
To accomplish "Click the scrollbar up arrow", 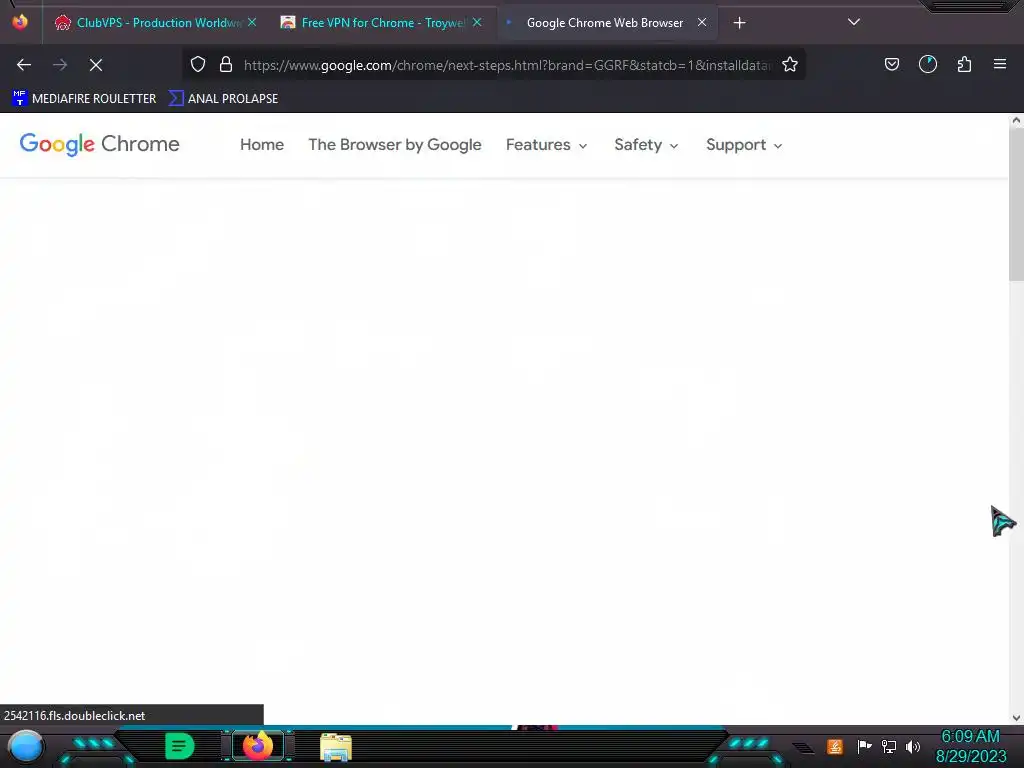I will pyautogui.click(x=1016, y=120).
